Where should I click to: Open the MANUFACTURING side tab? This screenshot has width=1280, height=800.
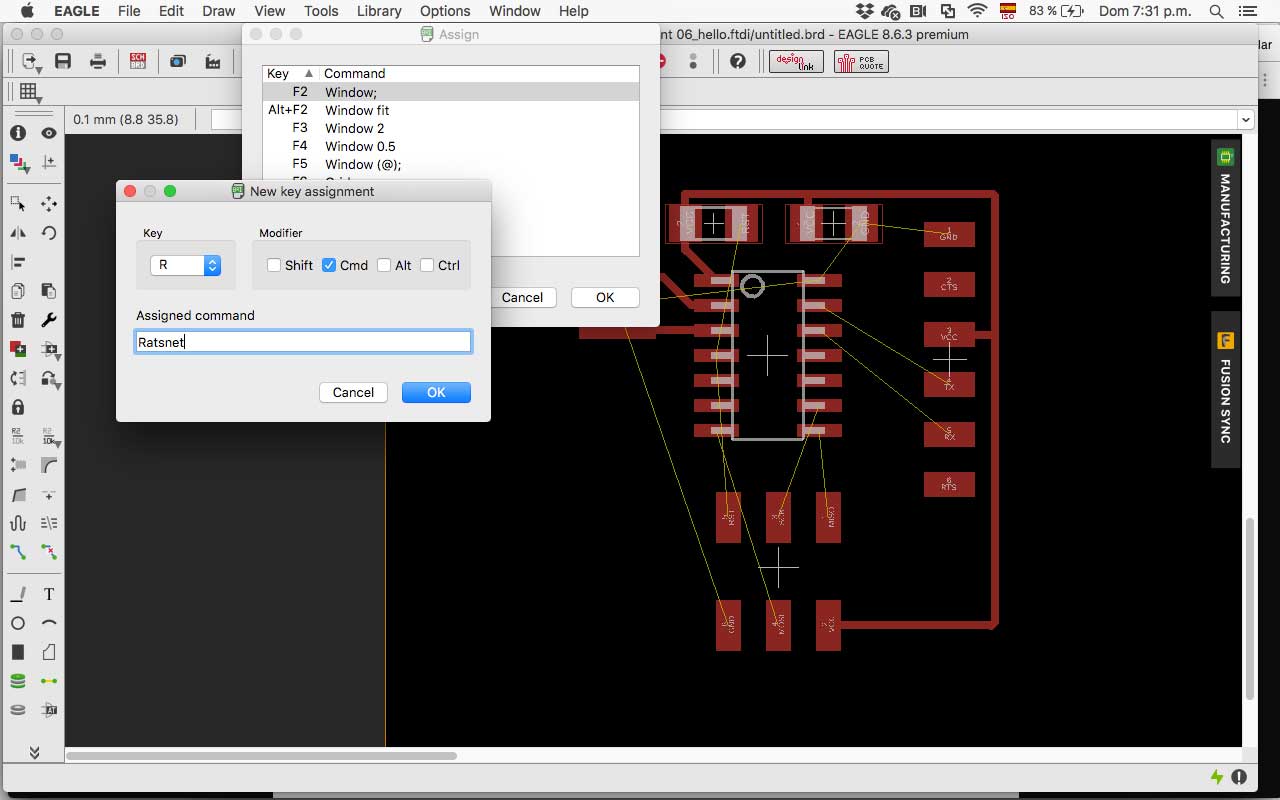tap(1225, 217)
